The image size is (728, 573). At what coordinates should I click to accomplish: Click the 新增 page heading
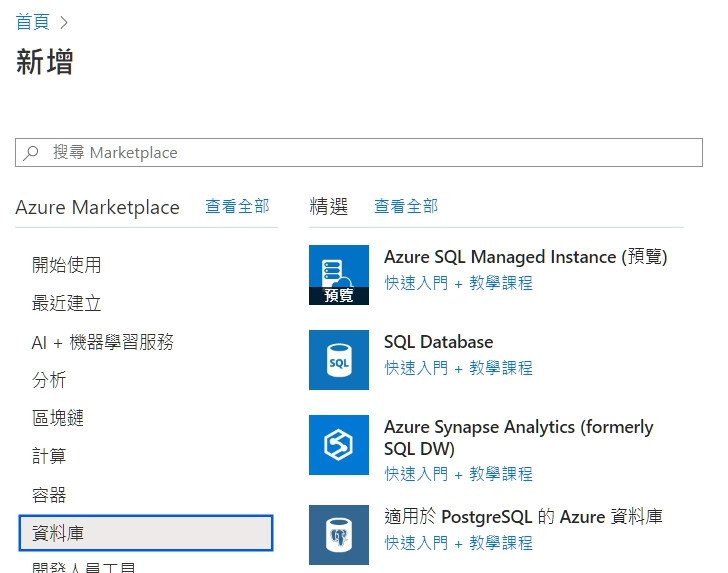(x=45, y=62)
